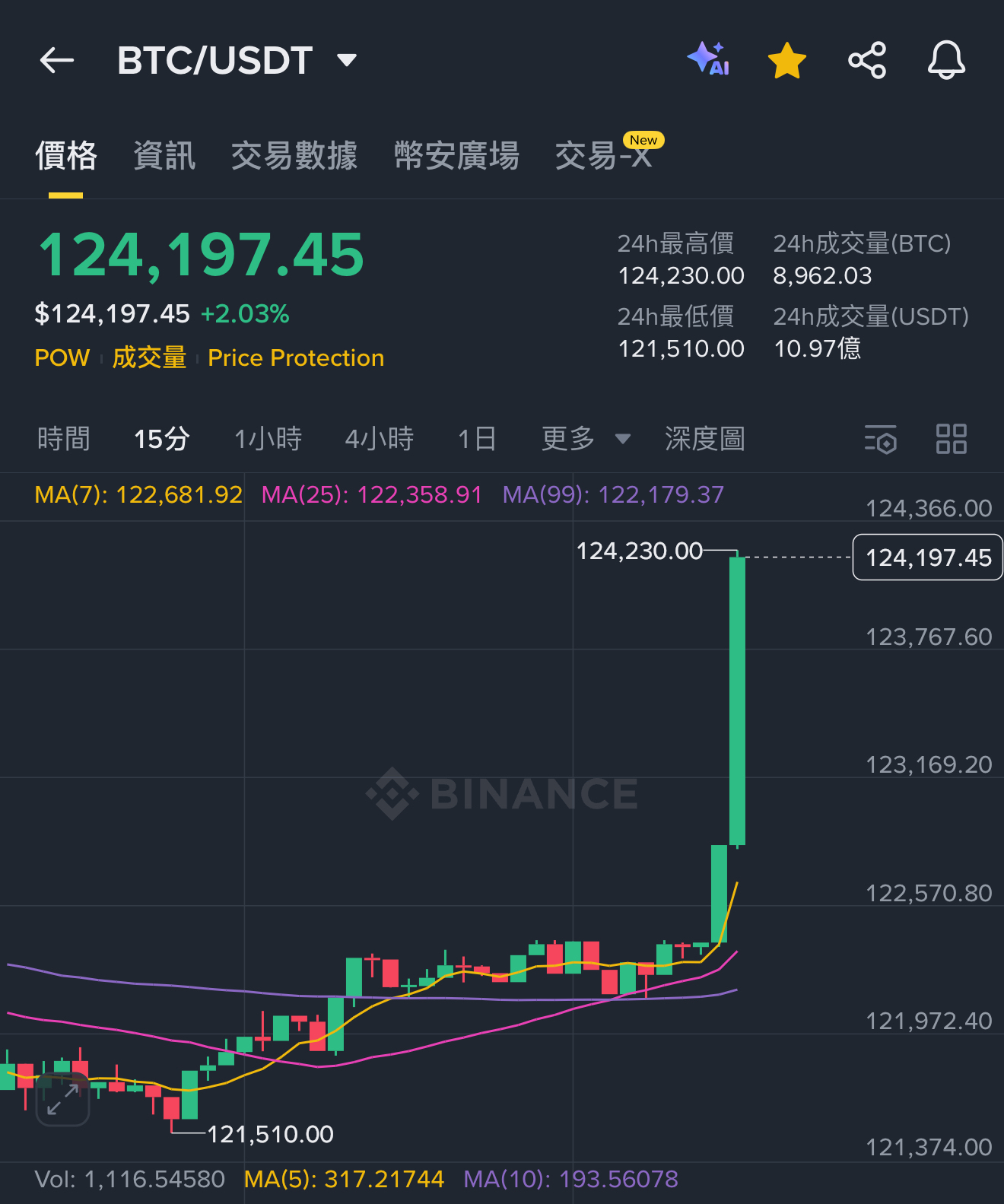Switch to the 交易數據 tab
The width and height of the screenshot is (1004, 1204).
coord(294,156)
